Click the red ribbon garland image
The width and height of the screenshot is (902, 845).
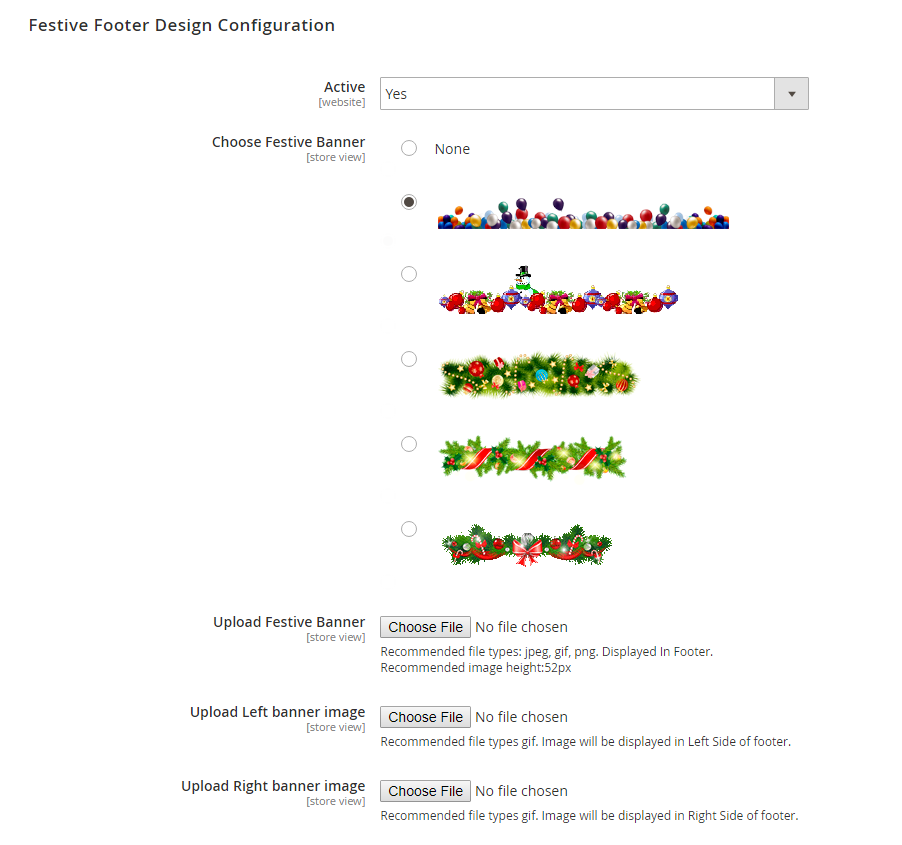click(532, 458)
